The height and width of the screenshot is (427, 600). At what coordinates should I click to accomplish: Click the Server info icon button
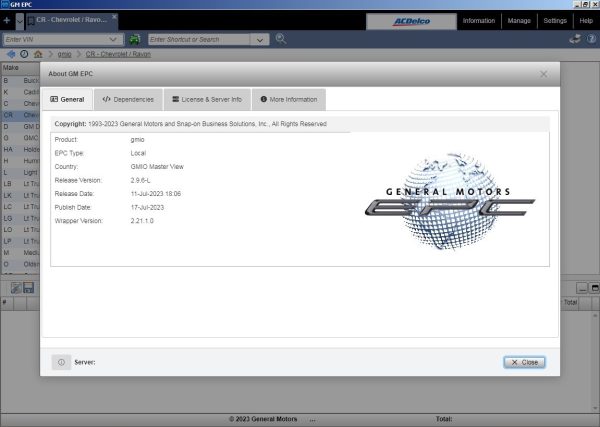61,362
